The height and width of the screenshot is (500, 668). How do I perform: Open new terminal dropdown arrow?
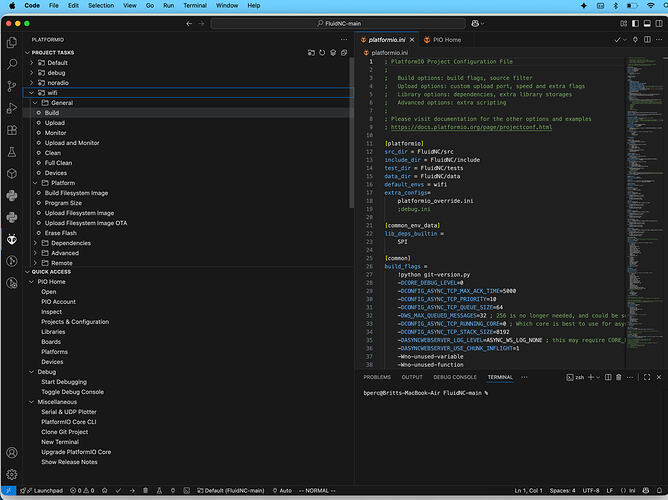[x=598, y=377]
